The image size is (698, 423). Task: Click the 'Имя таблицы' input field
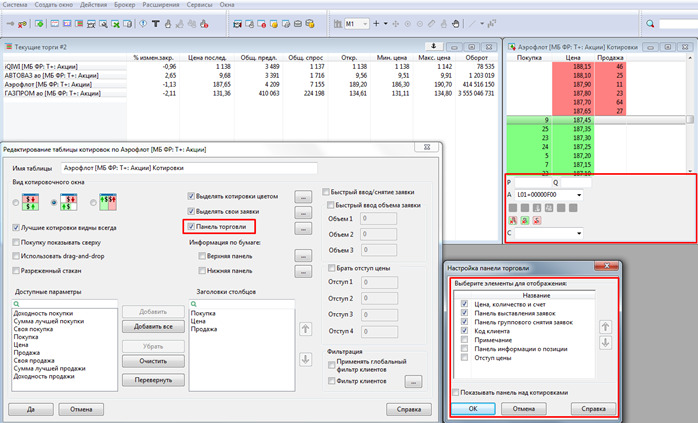[x=189, y=168]
